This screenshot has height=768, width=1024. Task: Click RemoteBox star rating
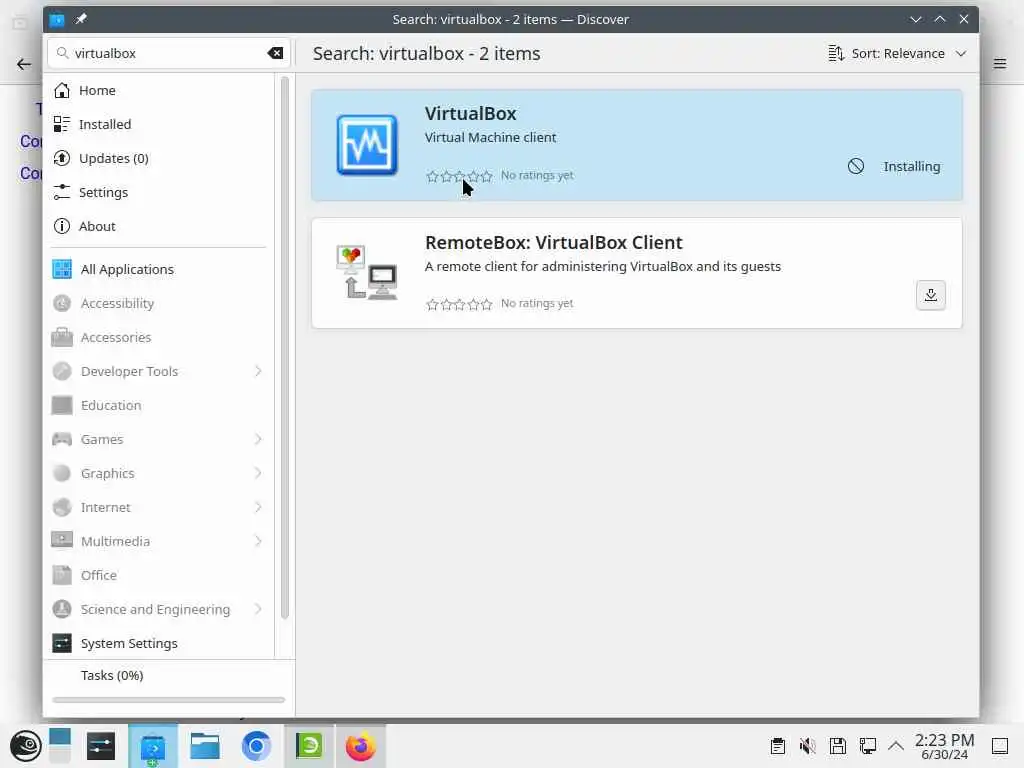click(x=458, y=304)
